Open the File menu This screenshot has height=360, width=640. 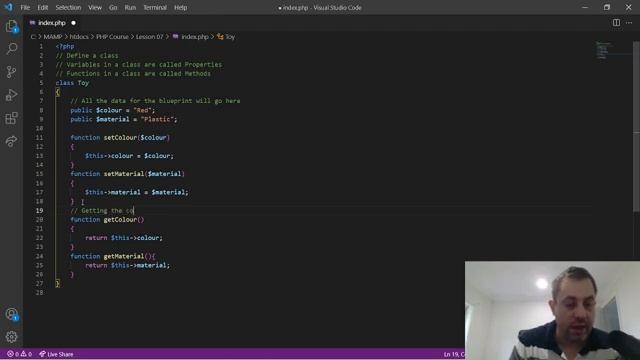click(x=25, y=7)
